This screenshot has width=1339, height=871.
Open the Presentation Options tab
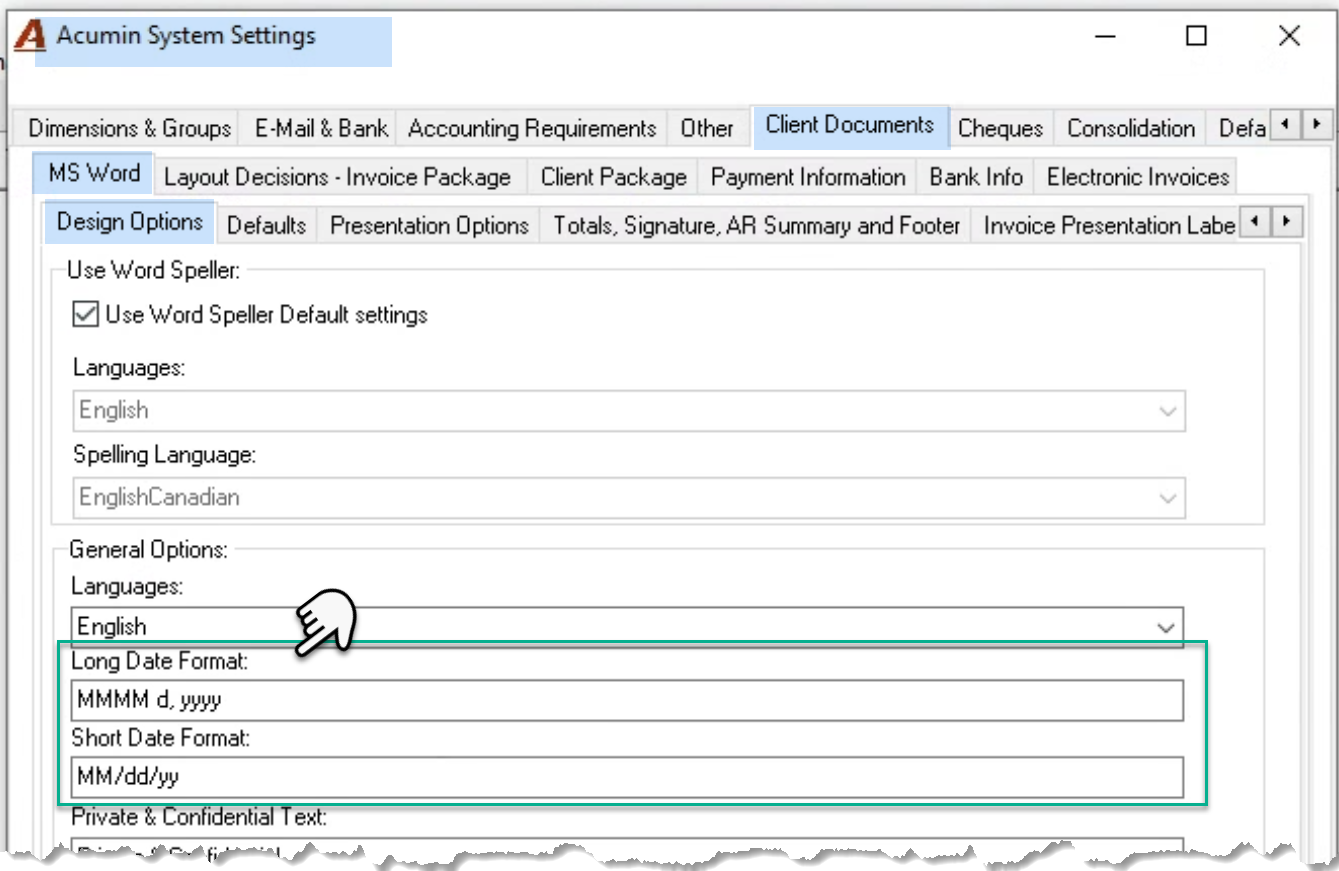pos(429,226)
